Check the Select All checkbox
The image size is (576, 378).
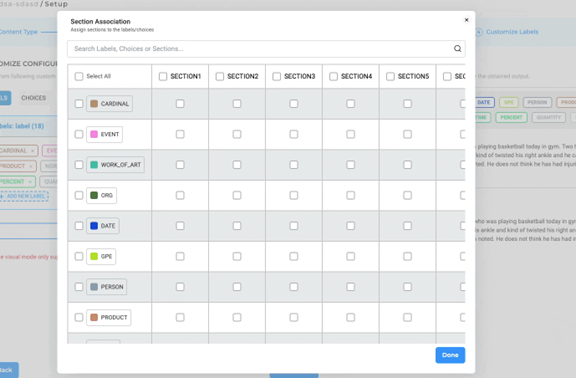[x=79, y=76]
